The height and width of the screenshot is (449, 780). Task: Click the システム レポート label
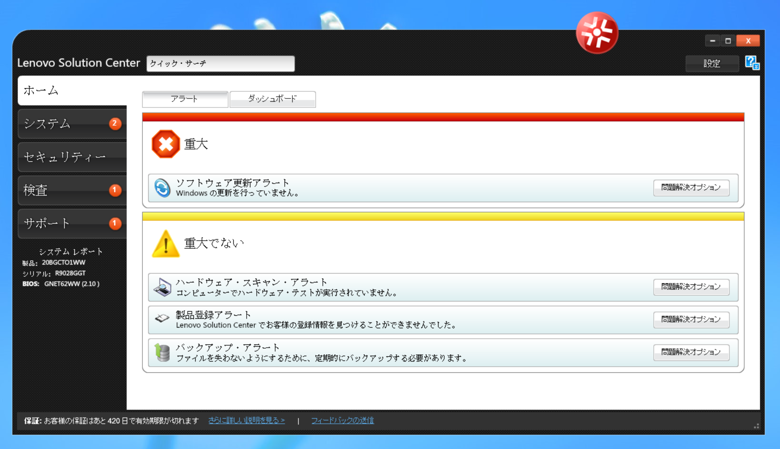pos(71,252)
